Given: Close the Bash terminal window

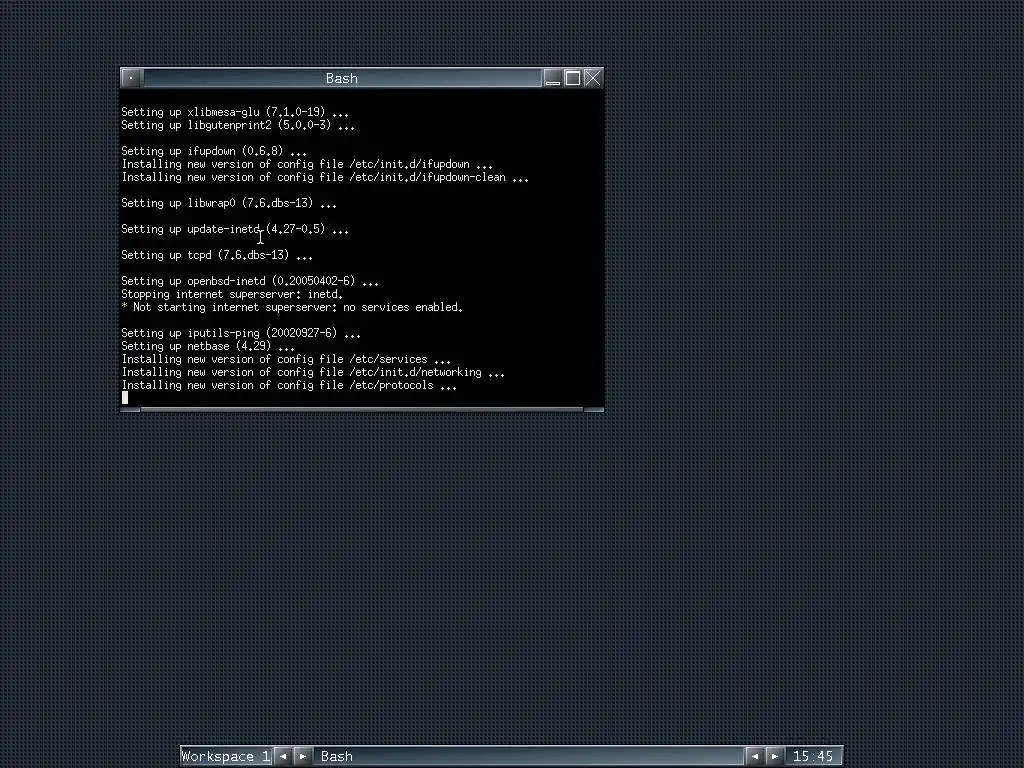Looking at the screenshot, I should (x=593, y=78).
